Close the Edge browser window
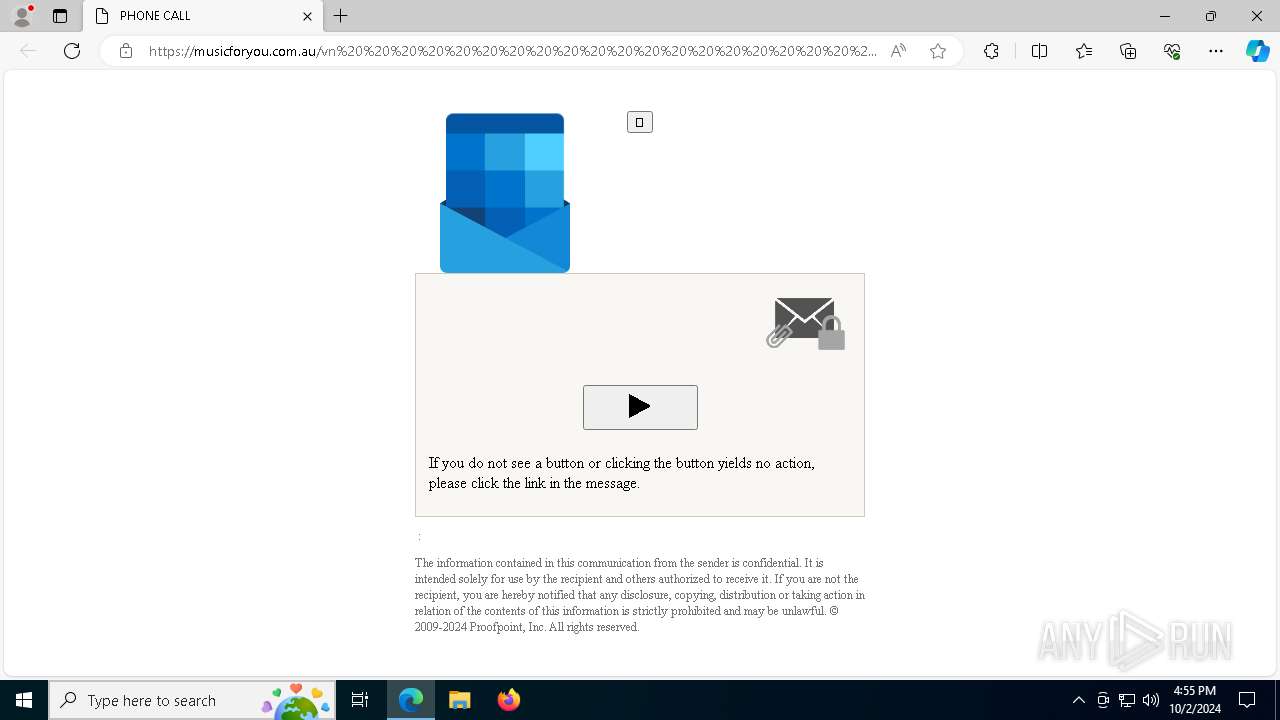 click(1257, 16)
